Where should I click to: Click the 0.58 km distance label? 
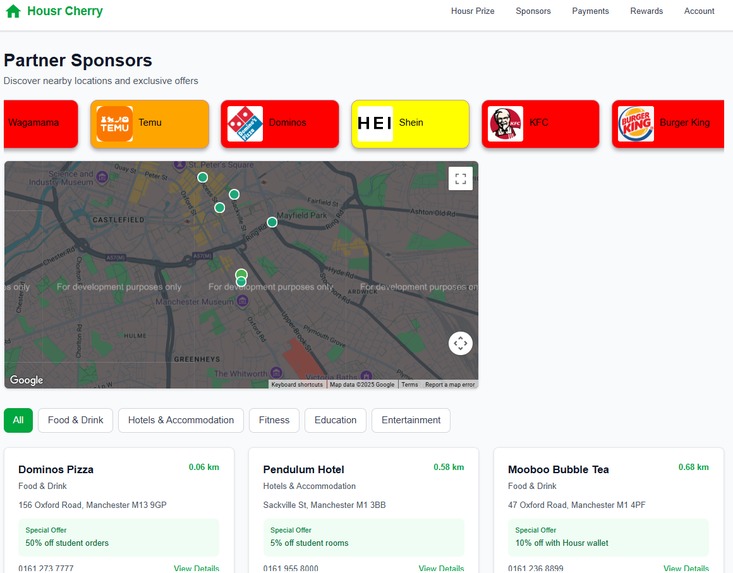coord(449,467)
